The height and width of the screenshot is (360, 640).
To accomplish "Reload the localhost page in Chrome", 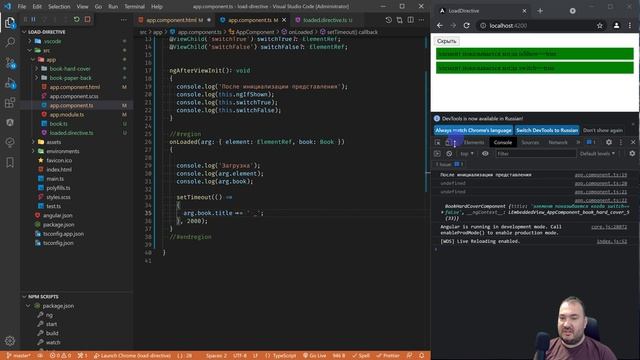I will (467, 25).
